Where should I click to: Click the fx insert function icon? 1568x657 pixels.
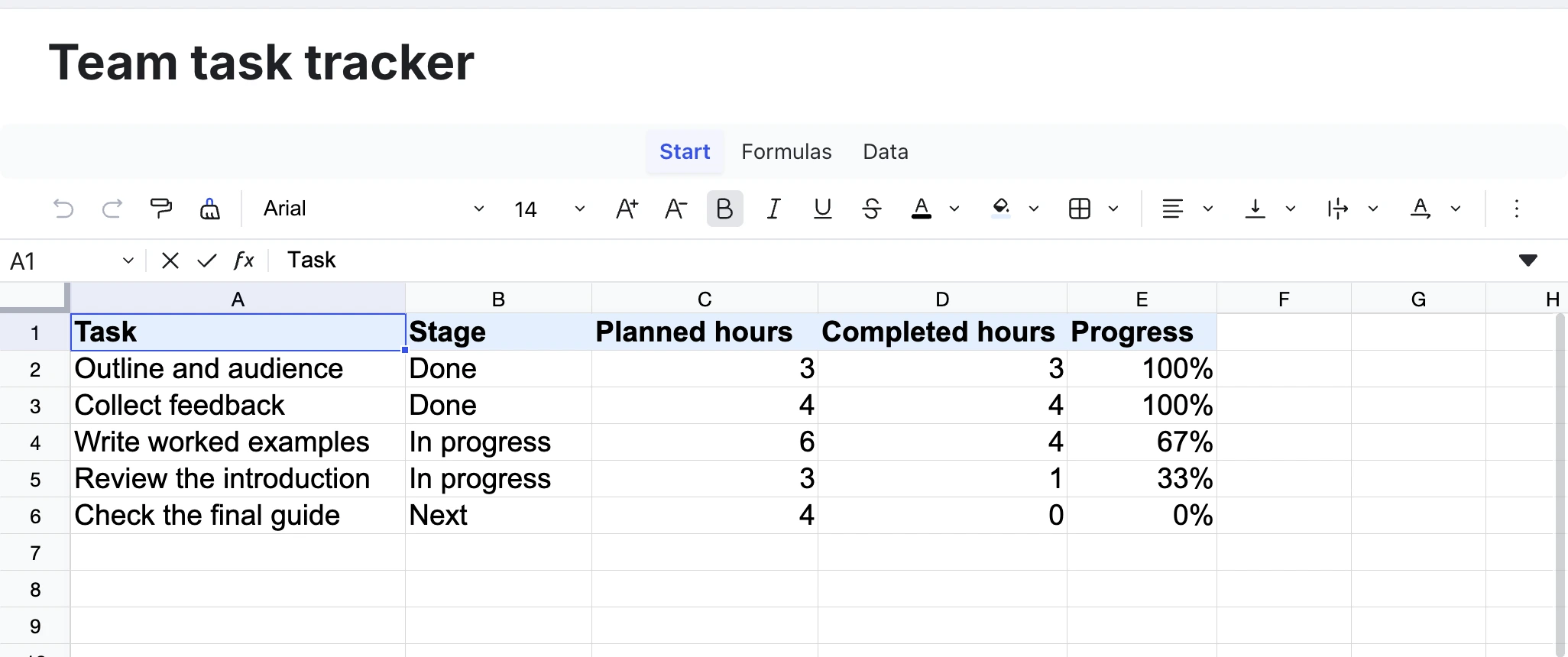click(x=244, y=261)
